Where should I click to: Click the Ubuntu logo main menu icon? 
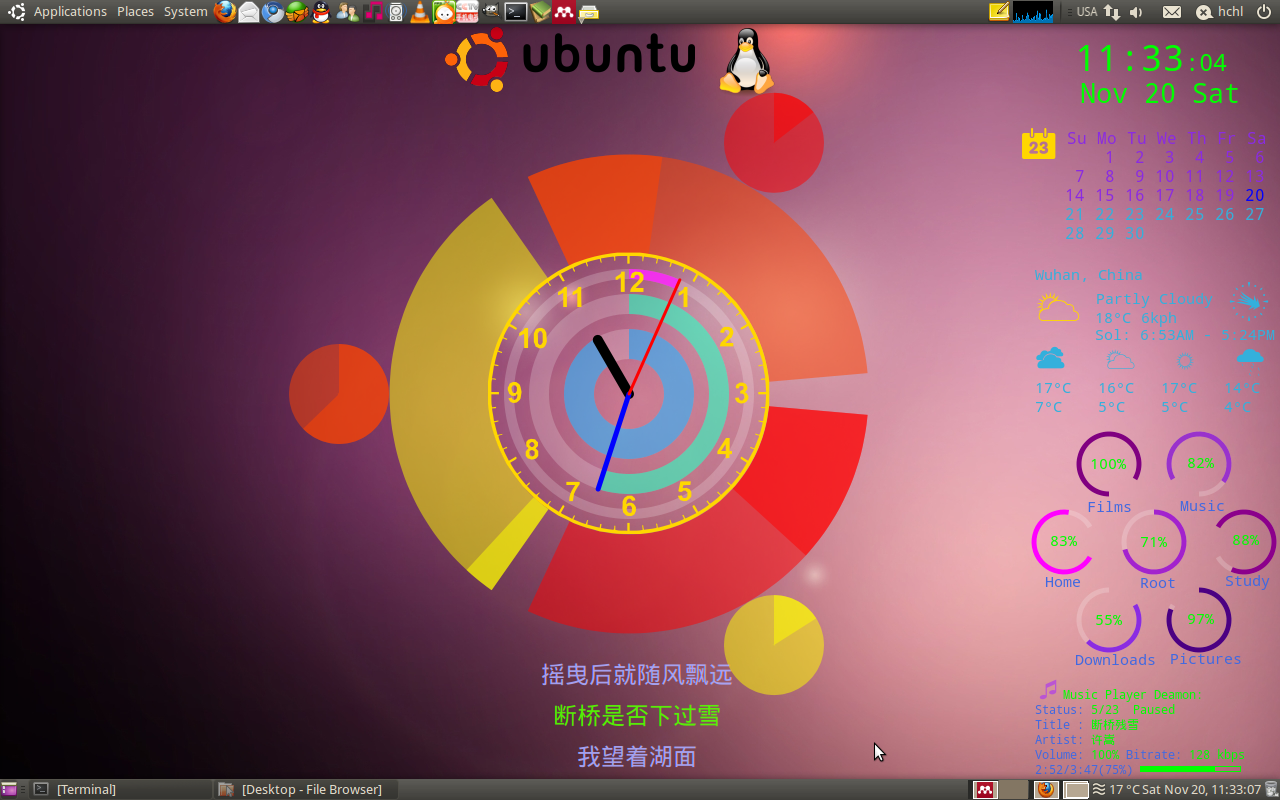click(17, 12)
